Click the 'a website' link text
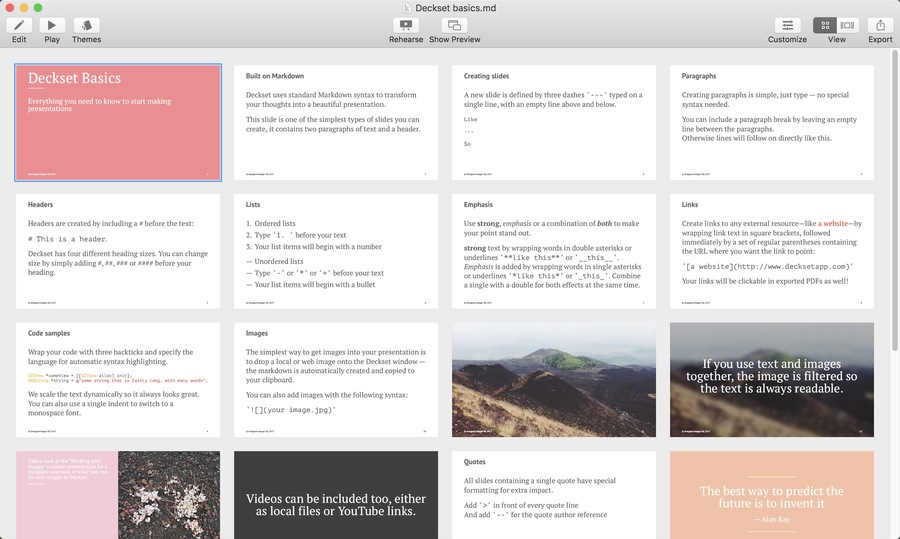The height and width of the screenshot is (539, 900). pos(832,223)
